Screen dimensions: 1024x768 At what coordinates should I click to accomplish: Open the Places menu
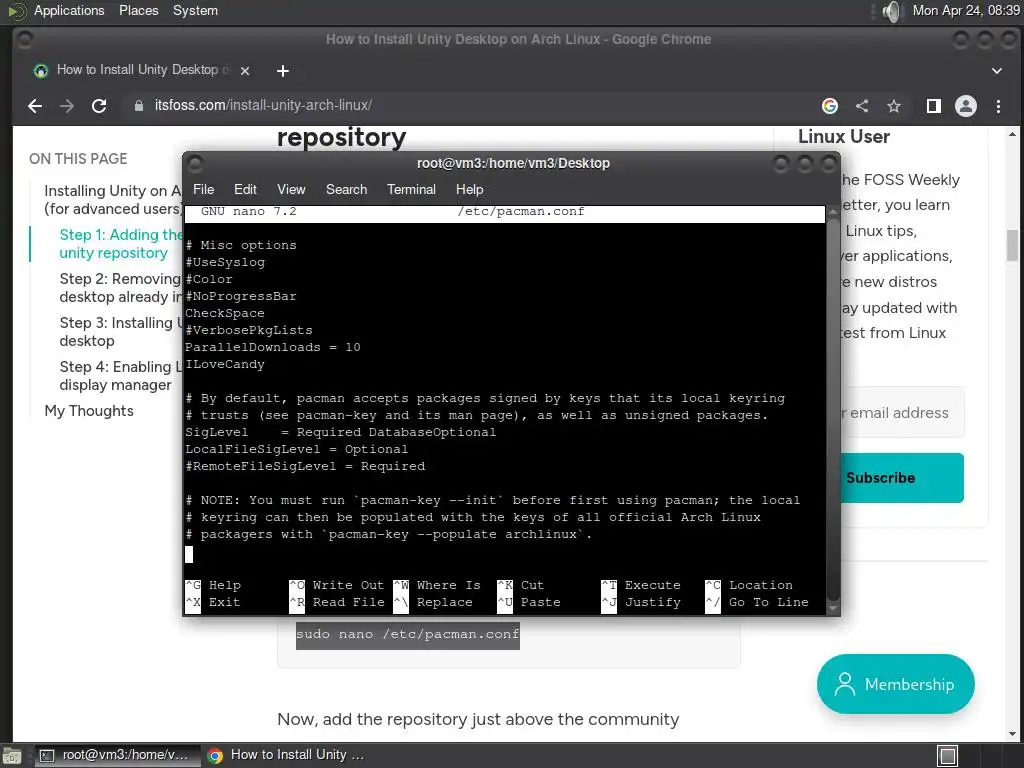pyautogui.click(x=138, y=11)
